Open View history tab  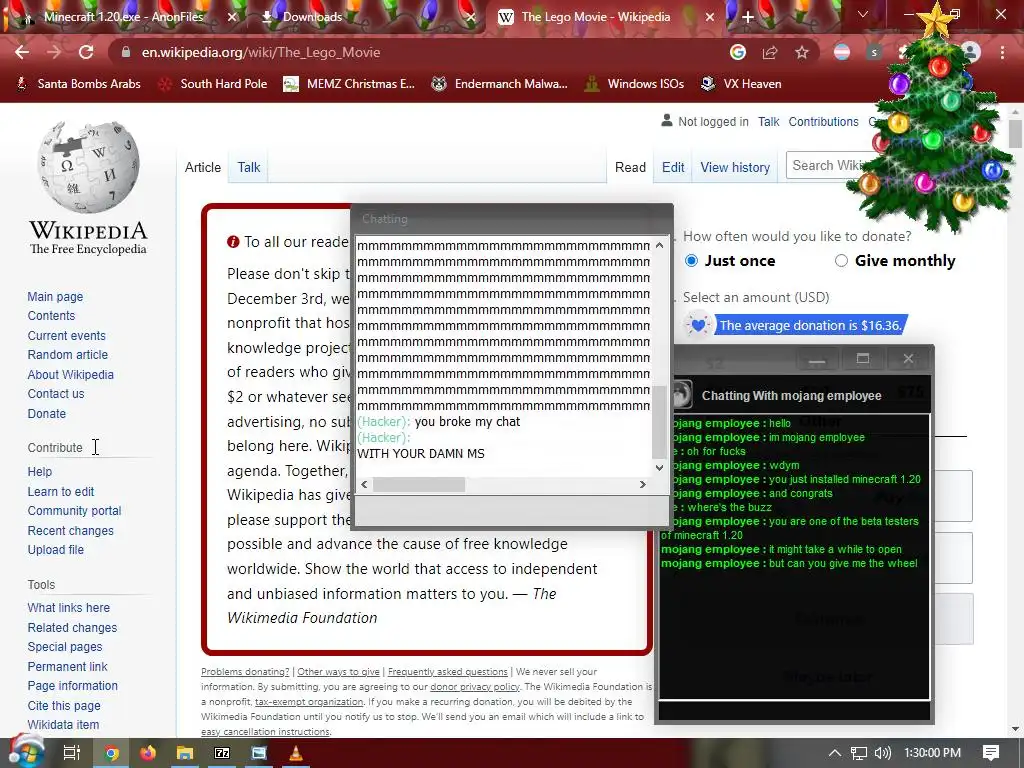[735, 167]
